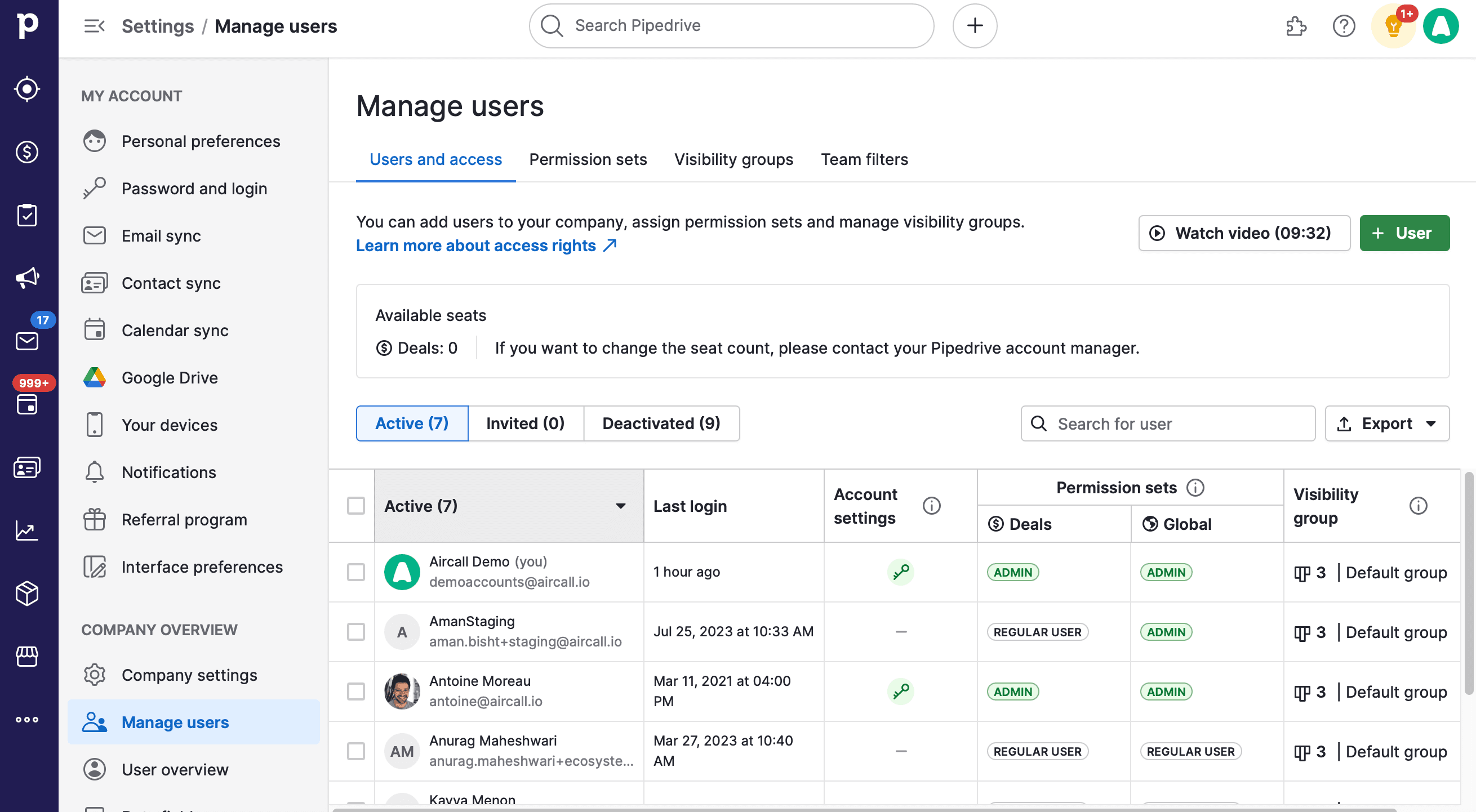The height and width of the screenshot is (812, 1476).
Task: Select the Products box icon
Action: coord(27,594)
